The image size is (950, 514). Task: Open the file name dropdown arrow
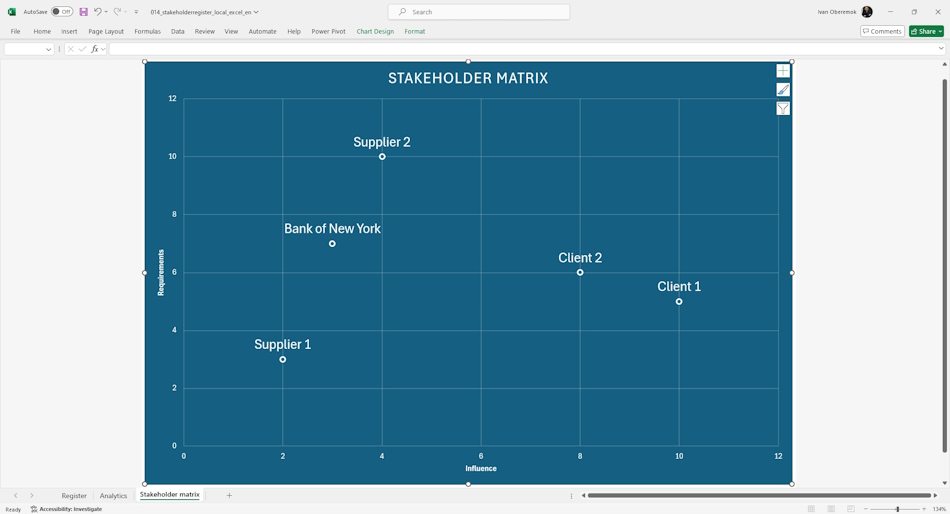pos(256,12)
